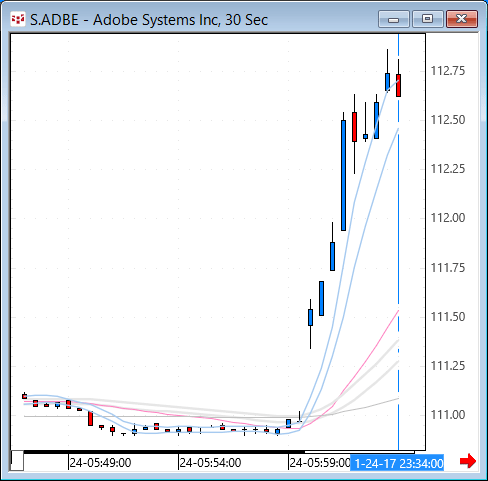Screen dimensions: 488x481
Task: Click the 112.00 price label
Action: [x=448, y=218]
